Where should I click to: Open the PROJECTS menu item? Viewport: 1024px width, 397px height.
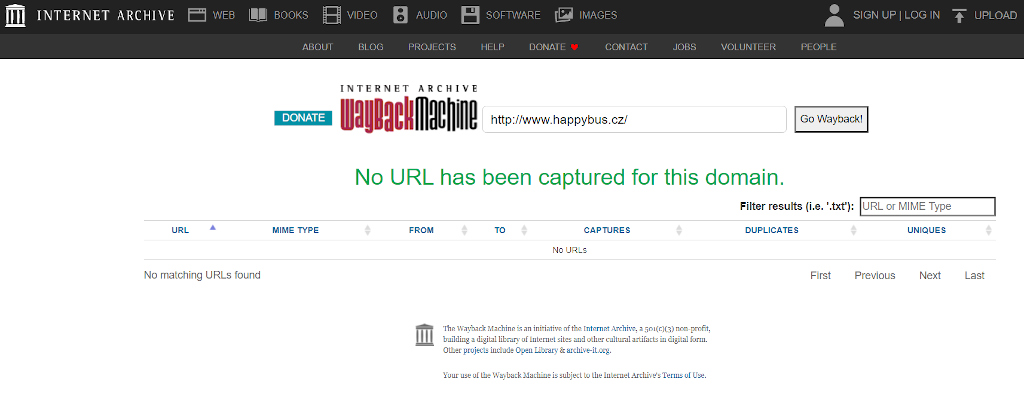(432, 47)
